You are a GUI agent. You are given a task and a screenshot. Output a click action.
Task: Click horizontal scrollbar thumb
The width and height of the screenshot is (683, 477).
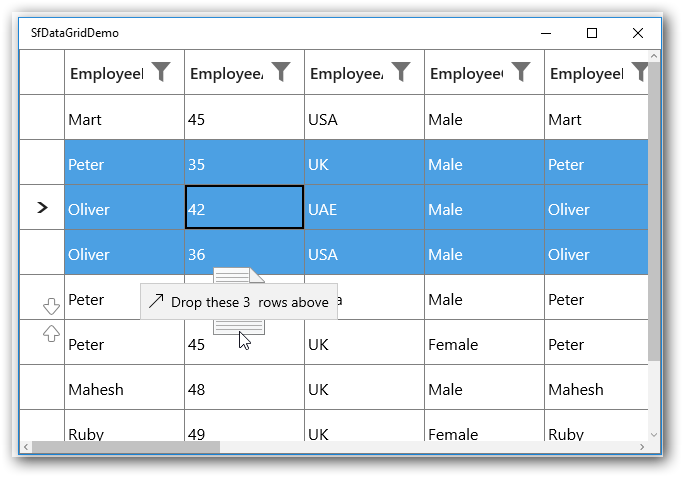coord(126,447)
